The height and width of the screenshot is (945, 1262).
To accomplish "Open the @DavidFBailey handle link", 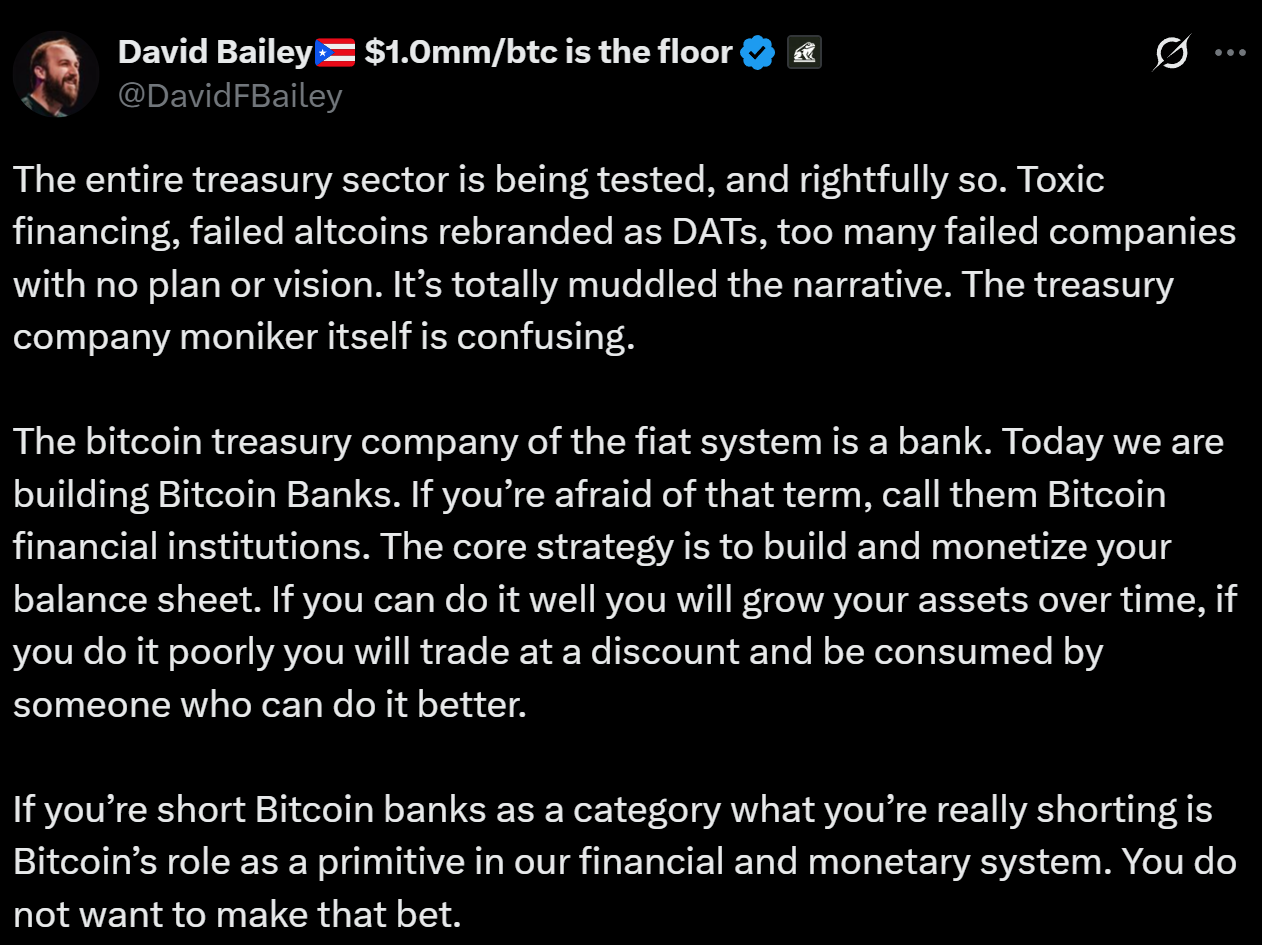I will [x=230, y=96].
